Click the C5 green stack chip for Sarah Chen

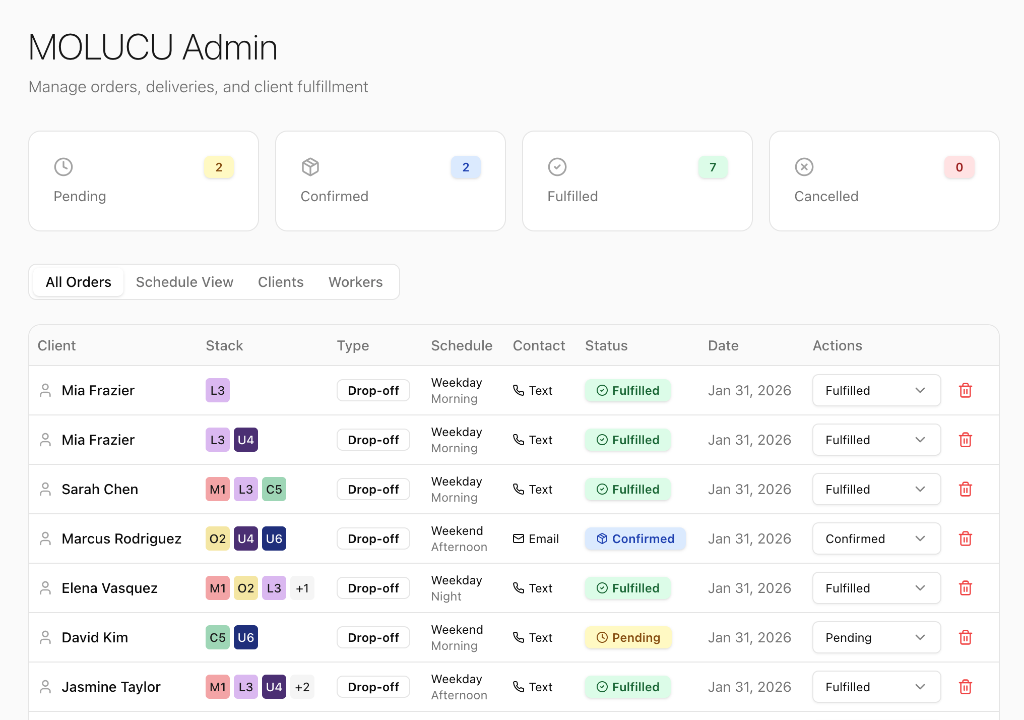[274, 489]
